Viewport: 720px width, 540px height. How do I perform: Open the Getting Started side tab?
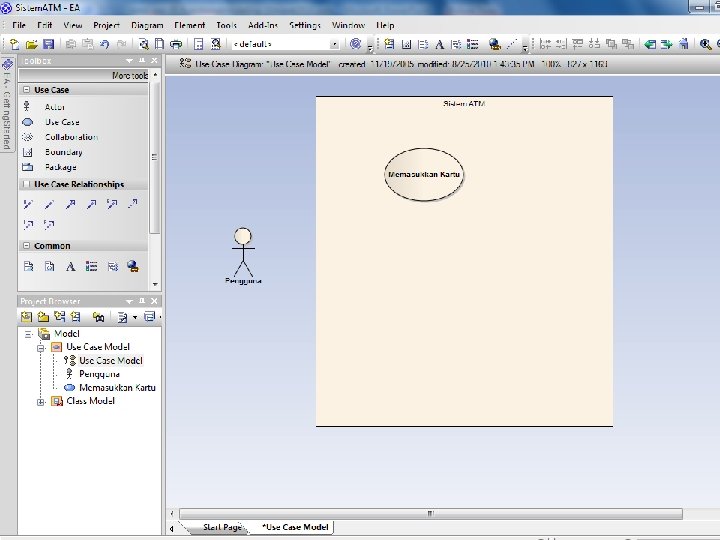[7, 106]
